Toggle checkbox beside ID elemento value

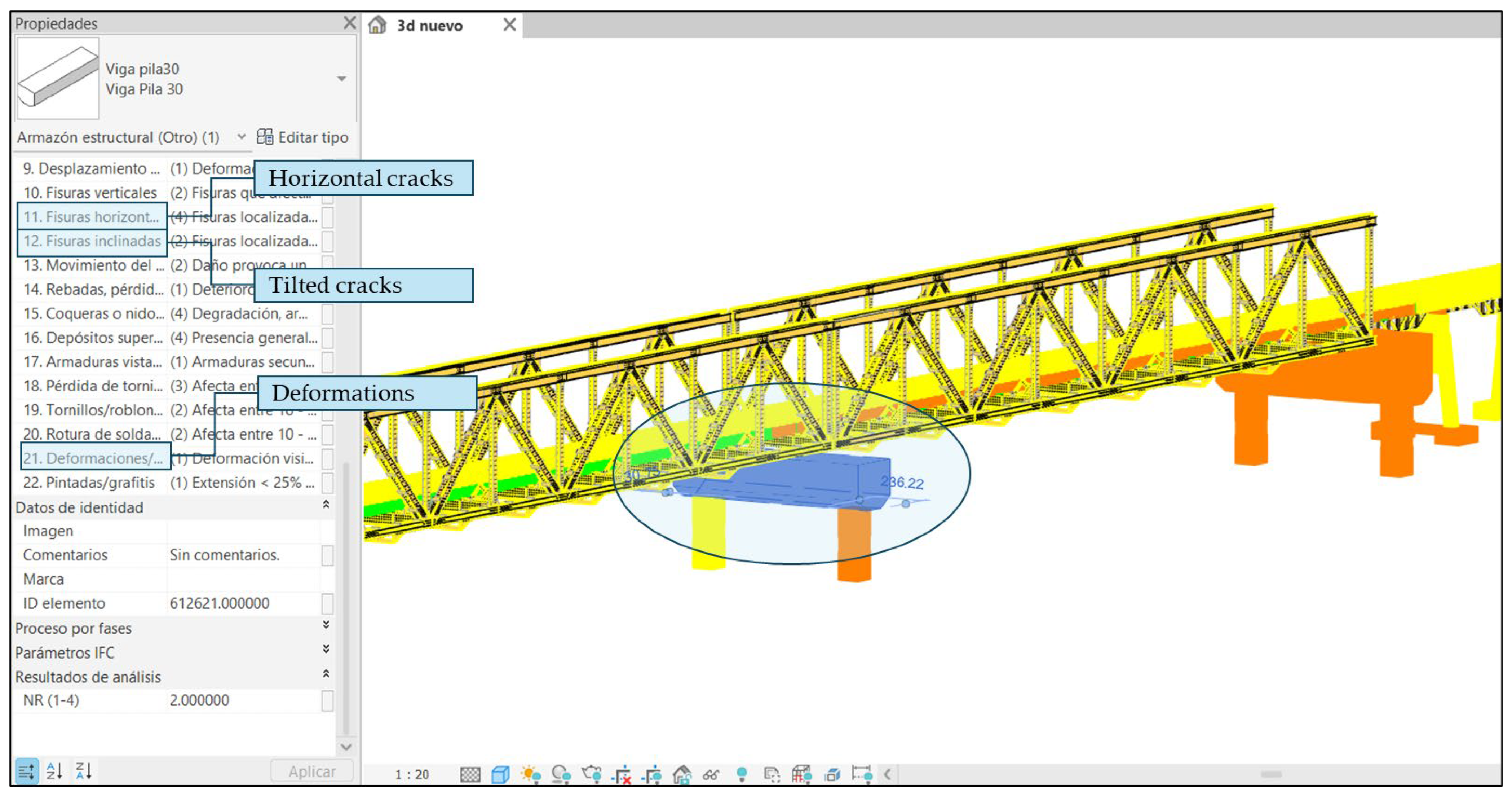point(327,603)
